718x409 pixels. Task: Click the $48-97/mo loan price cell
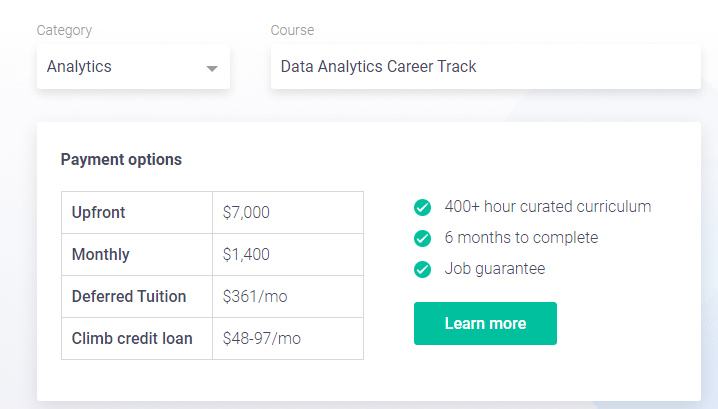coord(262,338)
